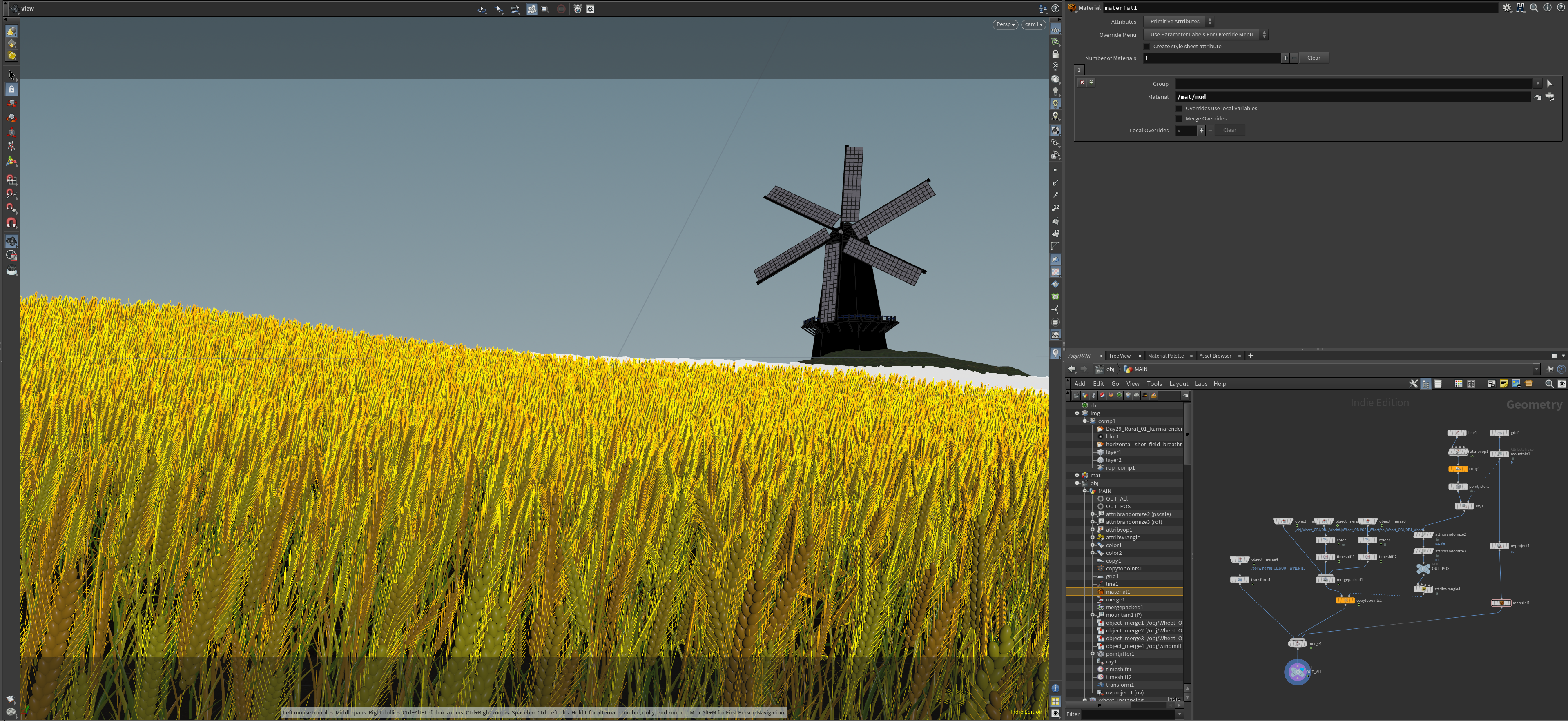1568x721 pixels.
Task: Click the network editor search magnifier icon
Action: 1549,384
